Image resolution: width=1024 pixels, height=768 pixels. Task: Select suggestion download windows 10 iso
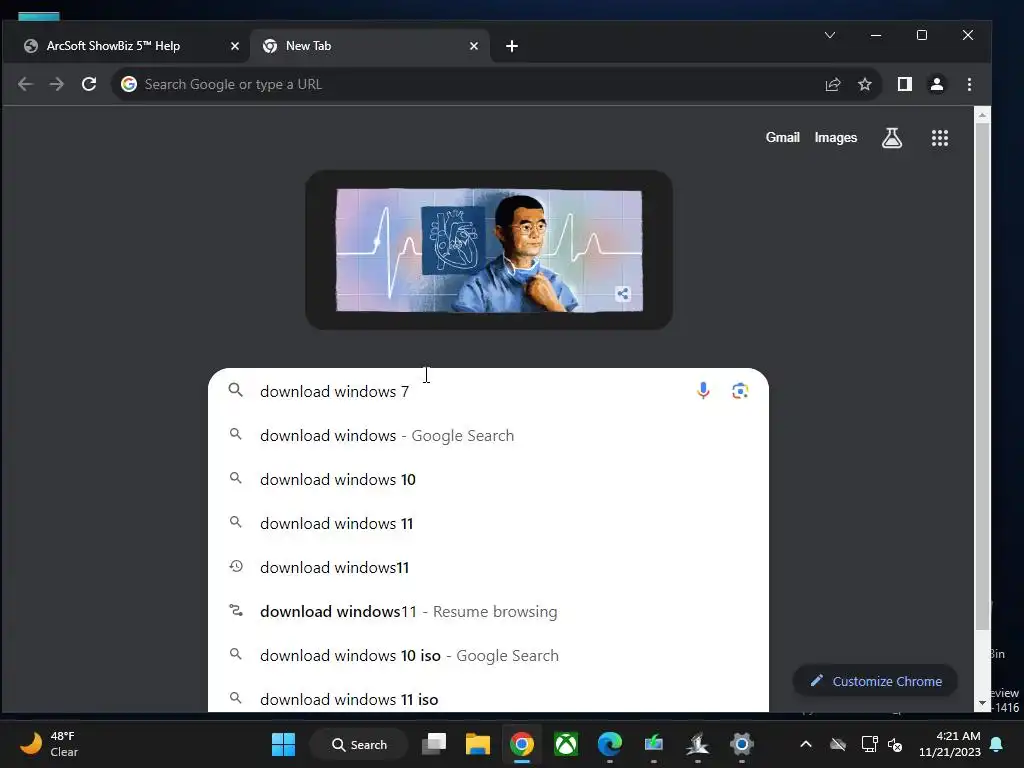point(488,655)
